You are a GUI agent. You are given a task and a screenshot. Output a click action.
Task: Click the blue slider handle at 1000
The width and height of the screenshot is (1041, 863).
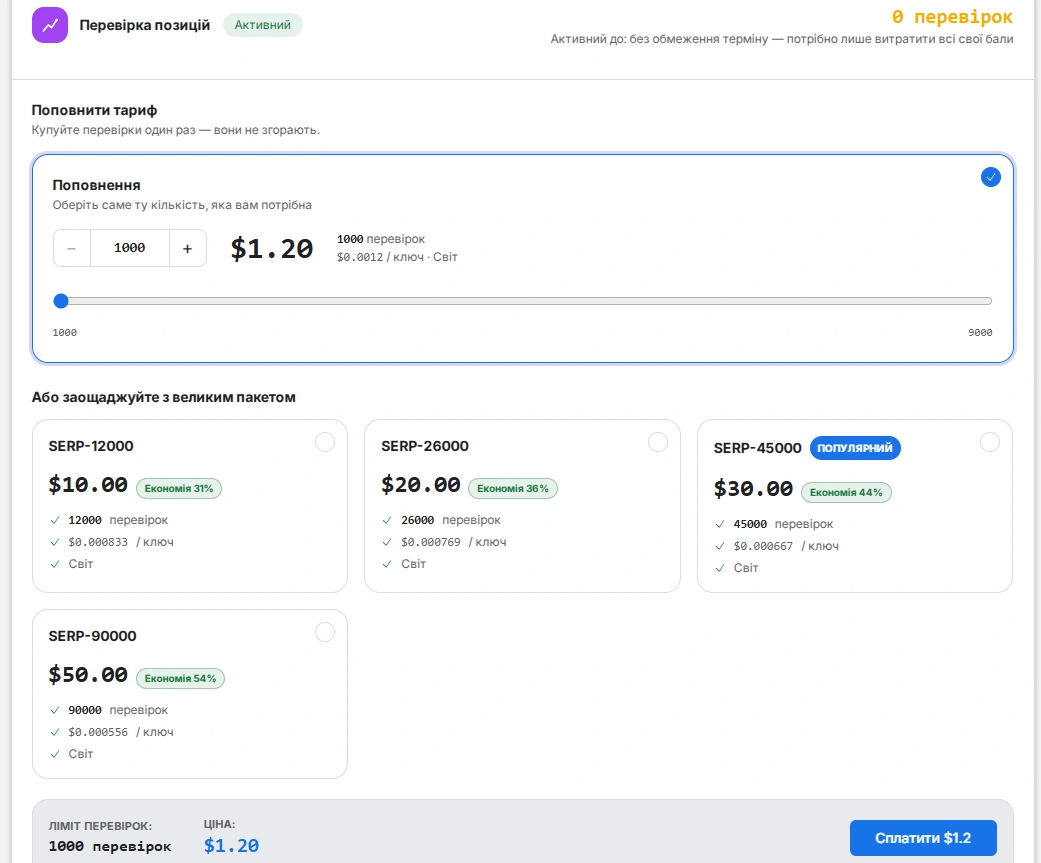[61, 301]
